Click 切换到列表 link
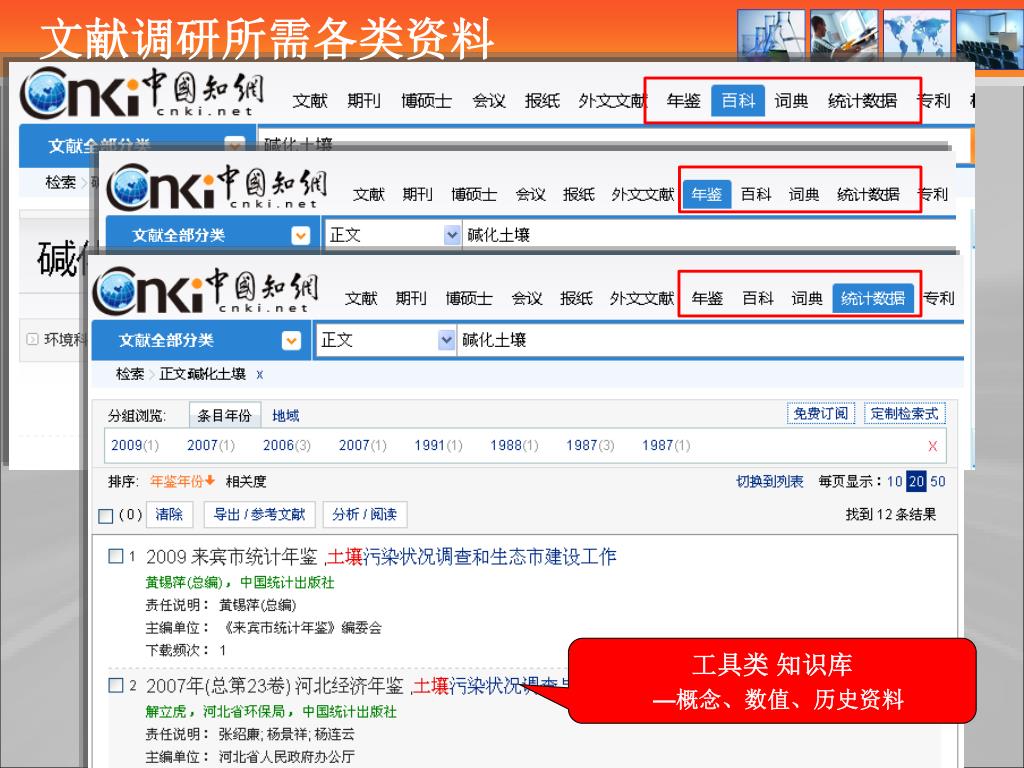The width and height of the screenshot is (1024, 768). coord(769,482)
